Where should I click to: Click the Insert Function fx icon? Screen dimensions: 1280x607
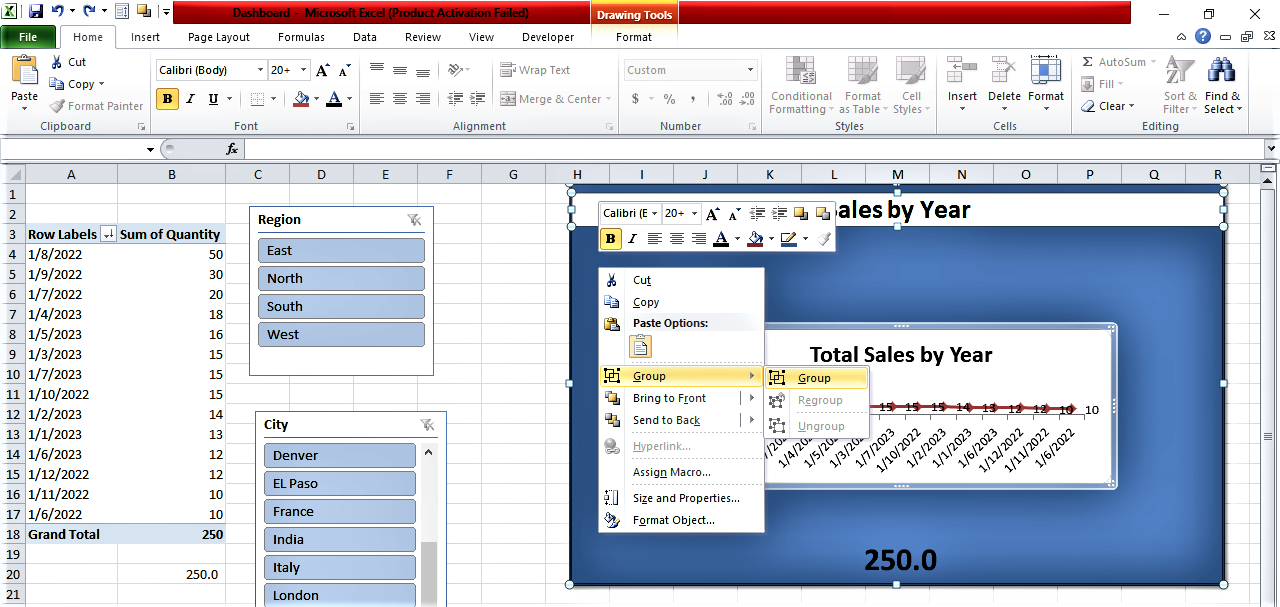[x=232, y=149]
